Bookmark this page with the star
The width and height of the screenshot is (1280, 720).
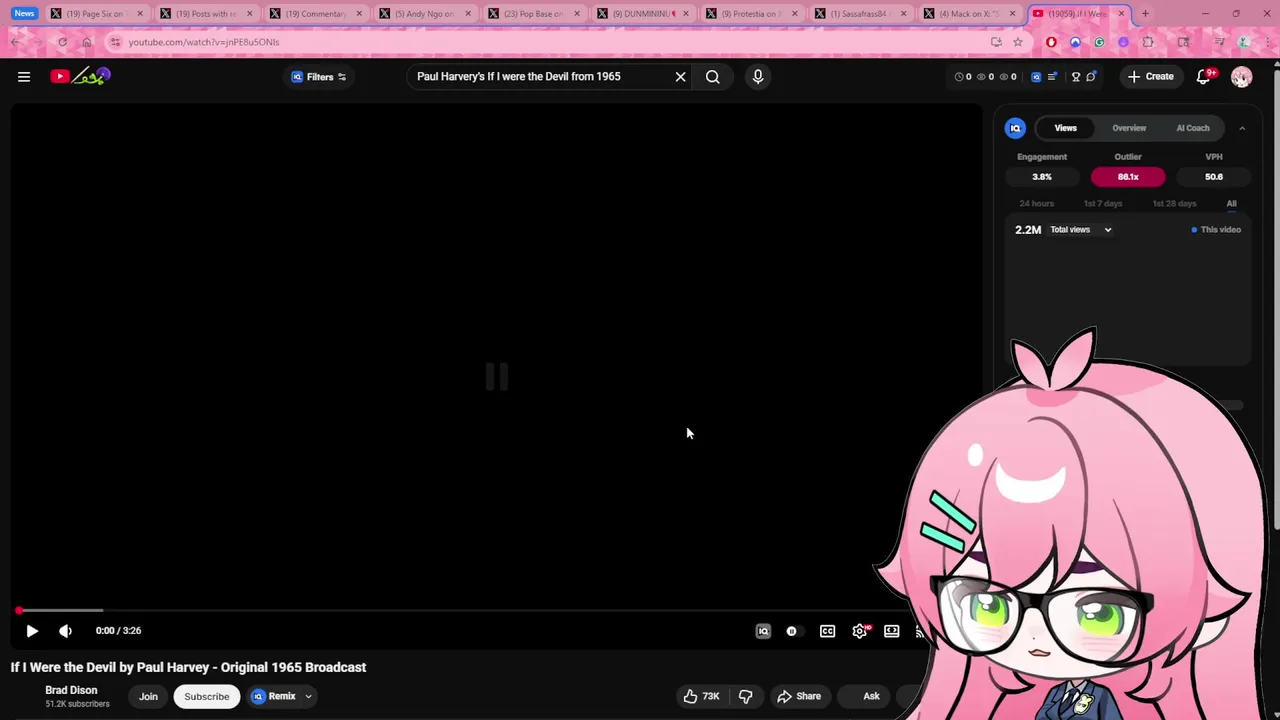click(x=1018, y=42)
